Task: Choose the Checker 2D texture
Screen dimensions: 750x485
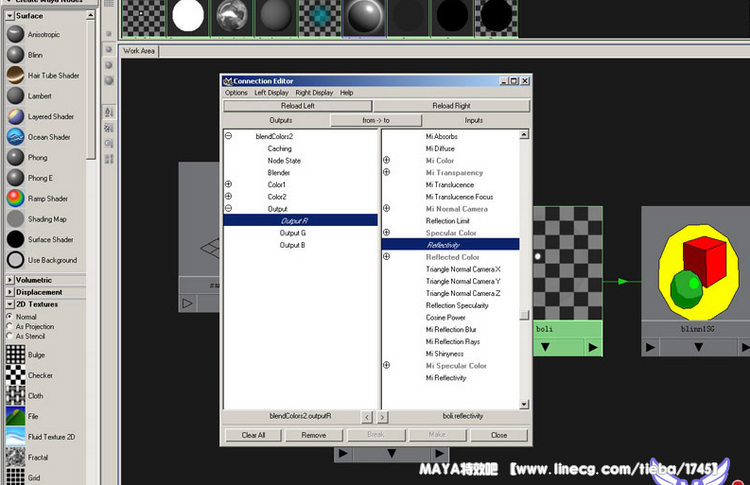Action: tap(15, 375)
